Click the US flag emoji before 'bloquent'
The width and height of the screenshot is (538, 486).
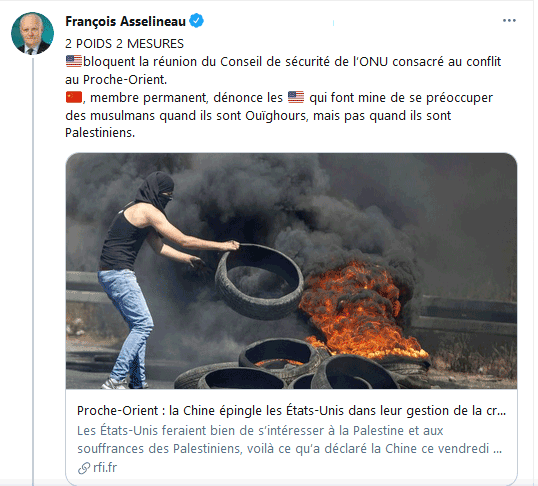(x=74, y=61)
